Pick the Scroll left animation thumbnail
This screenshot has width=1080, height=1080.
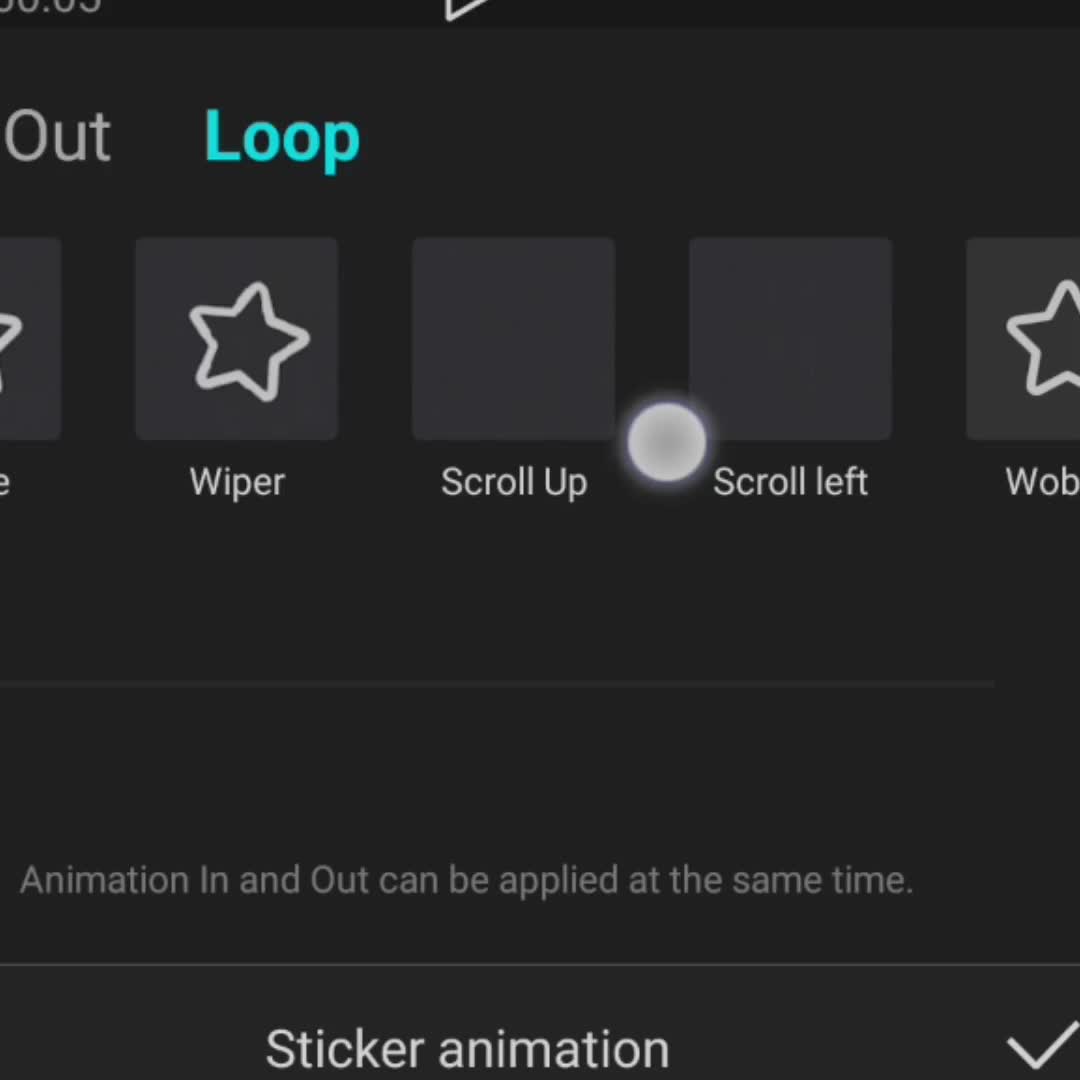(x=790, y=339)
